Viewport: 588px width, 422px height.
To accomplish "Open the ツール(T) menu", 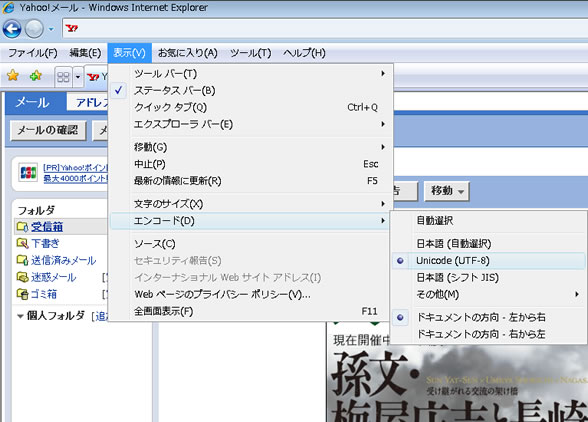I will coord(250,53).
